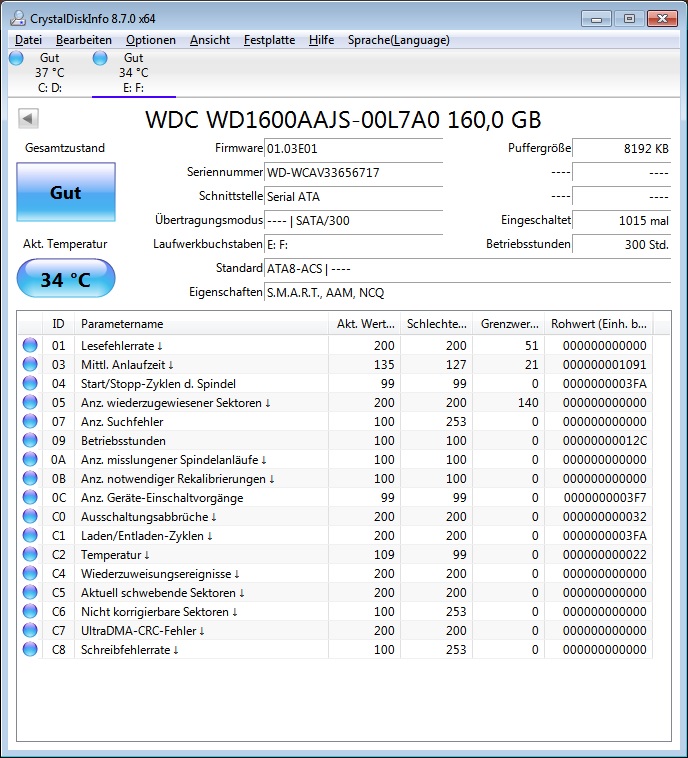
Task: Click status orb of notwendiger Rekalibrierungen row
Action: tap(30, 478)
